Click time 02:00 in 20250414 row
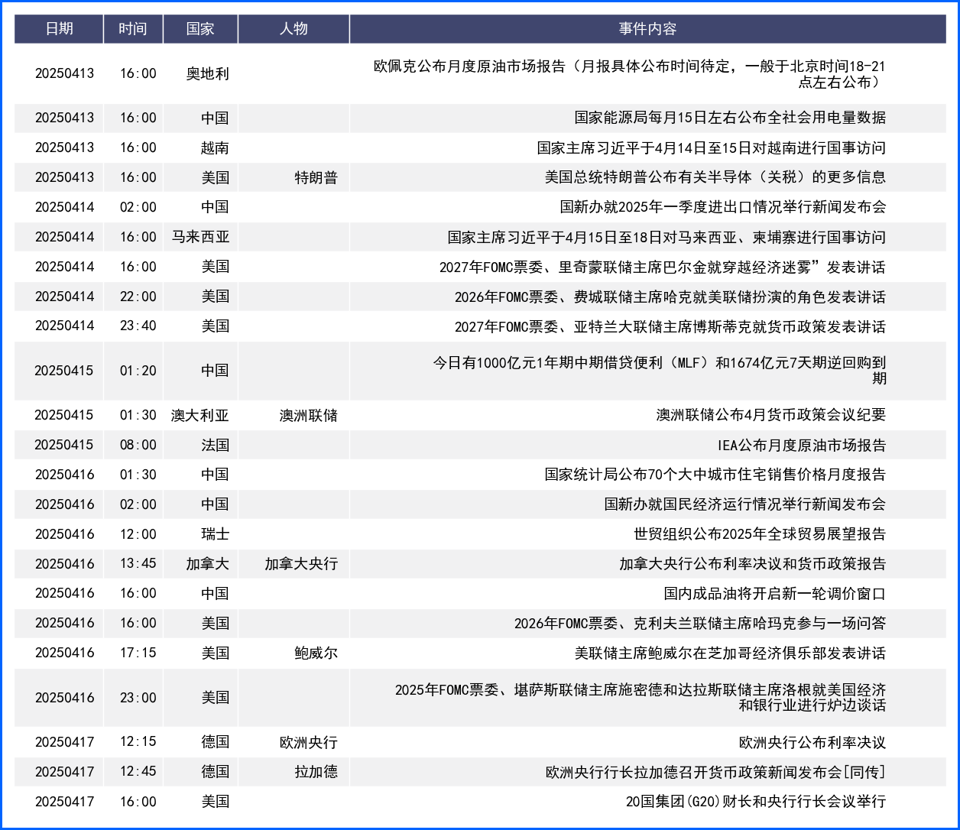The width and height of the screenshot is (960, 830). tap(138, 207)
